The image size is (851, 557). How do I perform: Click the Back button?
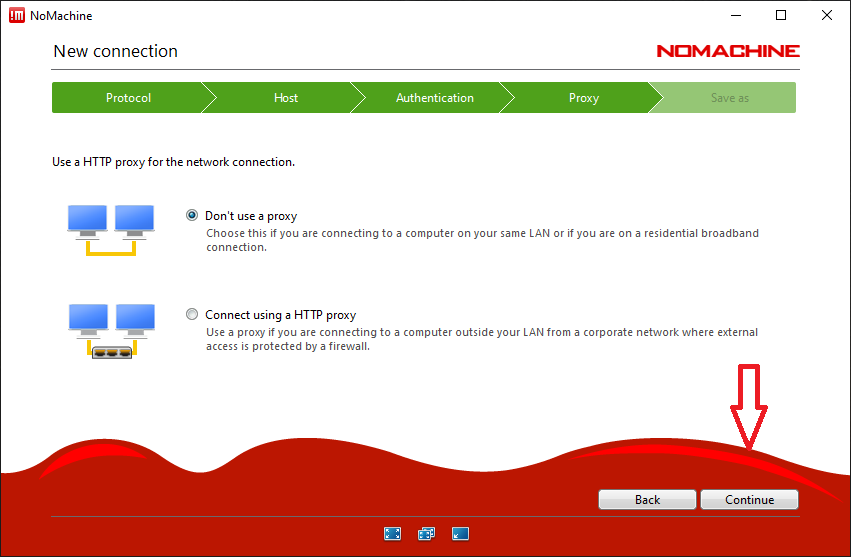tap(647, 499)
